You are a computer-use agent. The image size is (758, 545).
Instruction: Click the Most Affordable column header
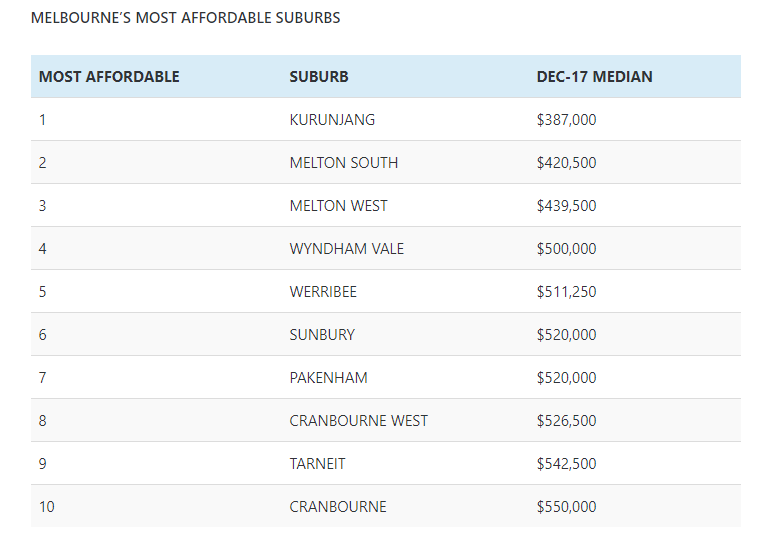point(109,77)
